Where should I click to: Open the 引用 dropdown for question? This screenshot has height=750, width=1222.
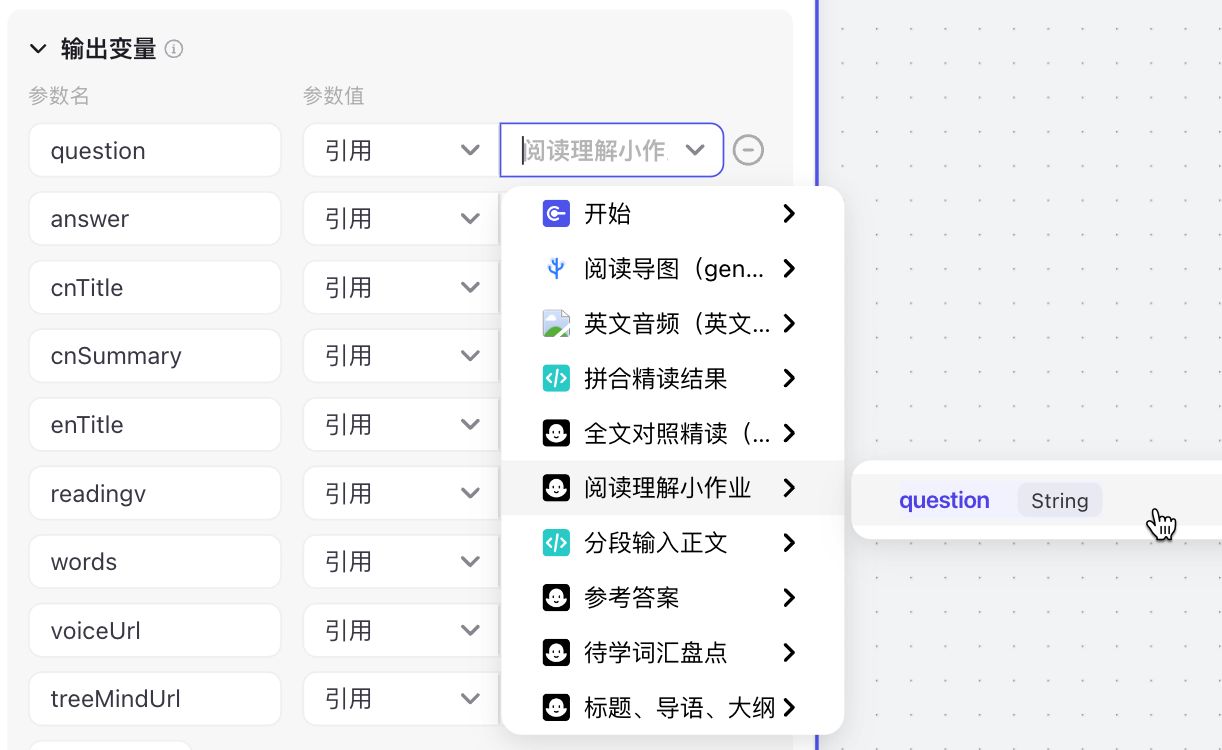click(401, 150)
